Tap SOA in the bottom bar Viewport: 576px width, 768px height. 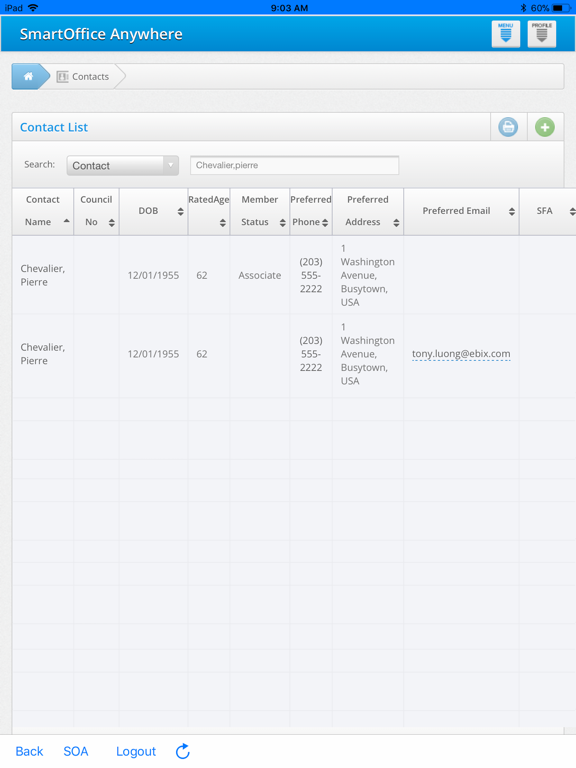76,751
